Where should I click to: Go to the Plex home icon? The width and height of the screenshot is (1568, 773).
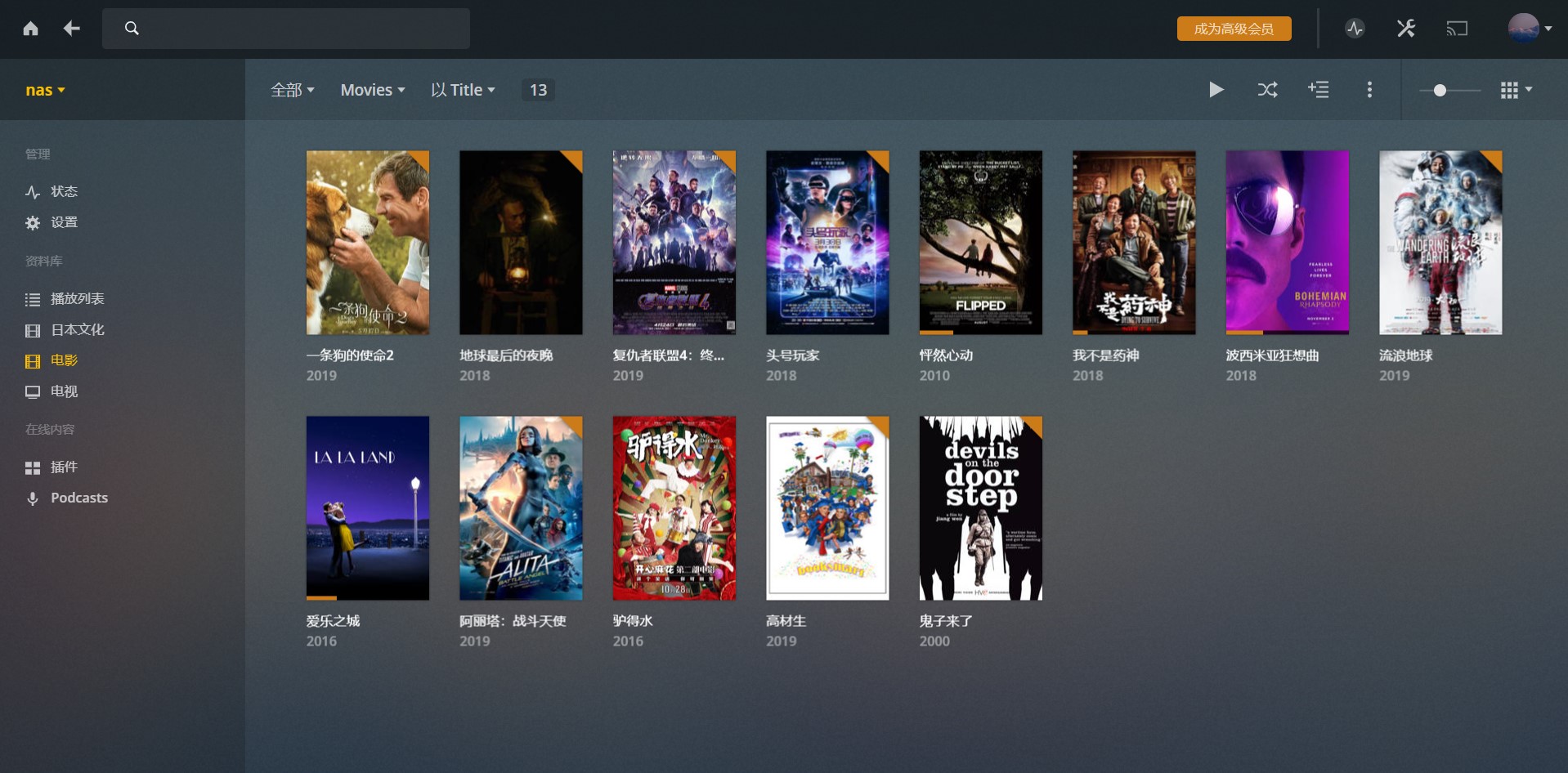(x=31, y=29)
